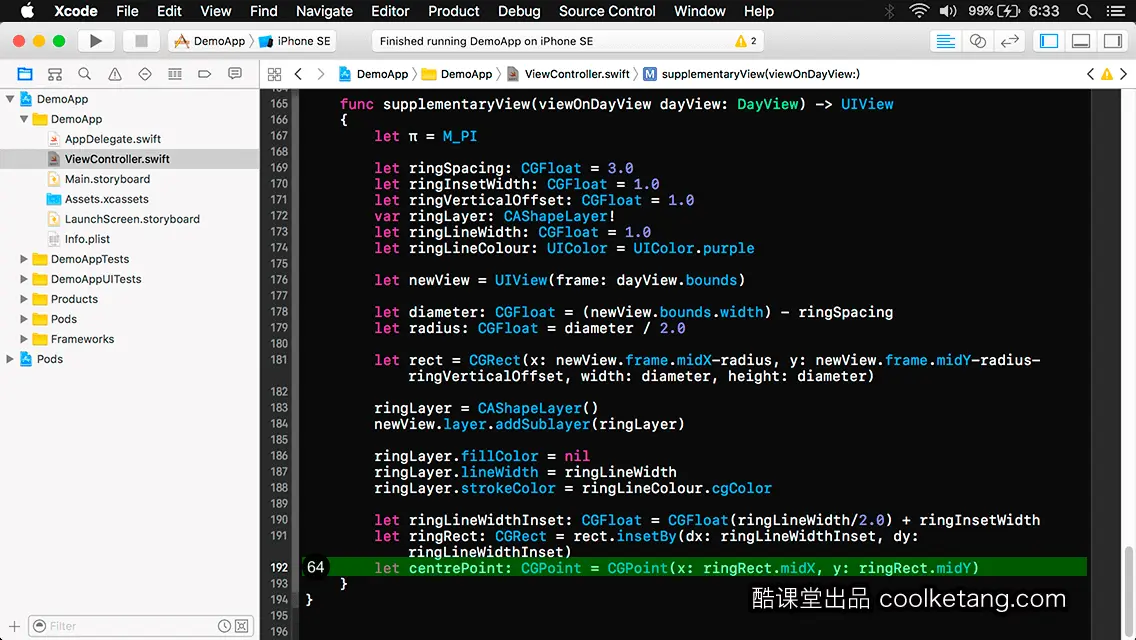The image size is (1136, 640).
Task: Click the editor vertical scrollbar
Action: pos(1128,591)
